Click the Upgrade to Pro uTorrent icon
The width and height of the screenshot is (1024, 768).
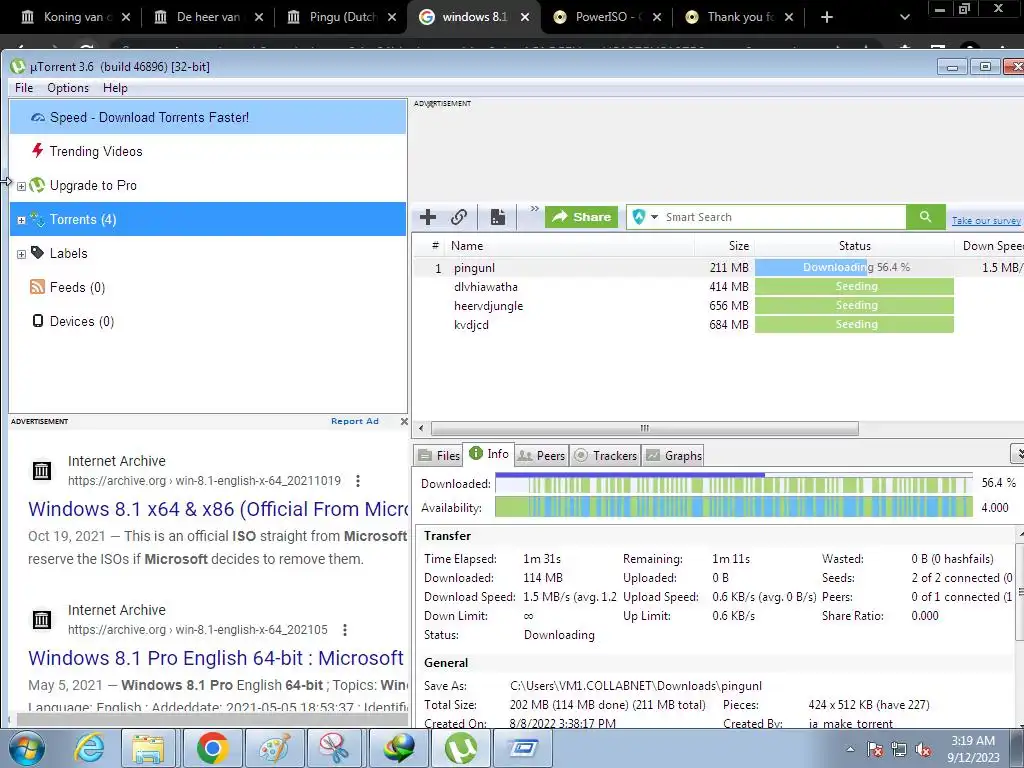coord(37,185)
